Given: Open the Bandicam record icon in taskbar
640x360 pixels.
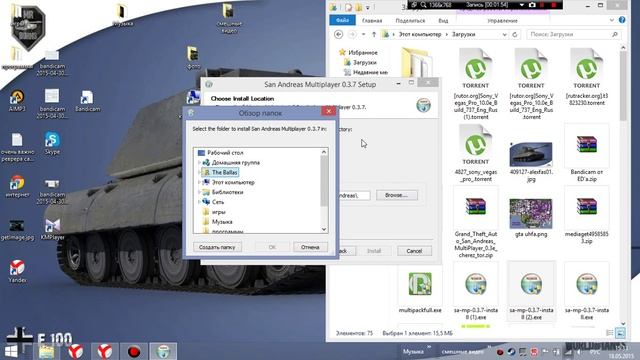Looking at the screenshot, I should click(134, 351).
